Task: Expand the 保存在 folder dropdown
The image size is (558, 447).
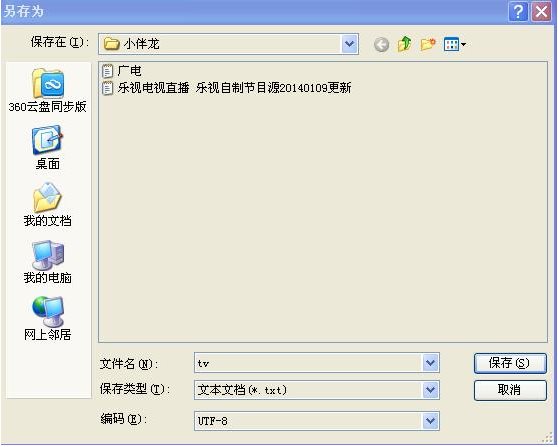Action: point(350,44)
